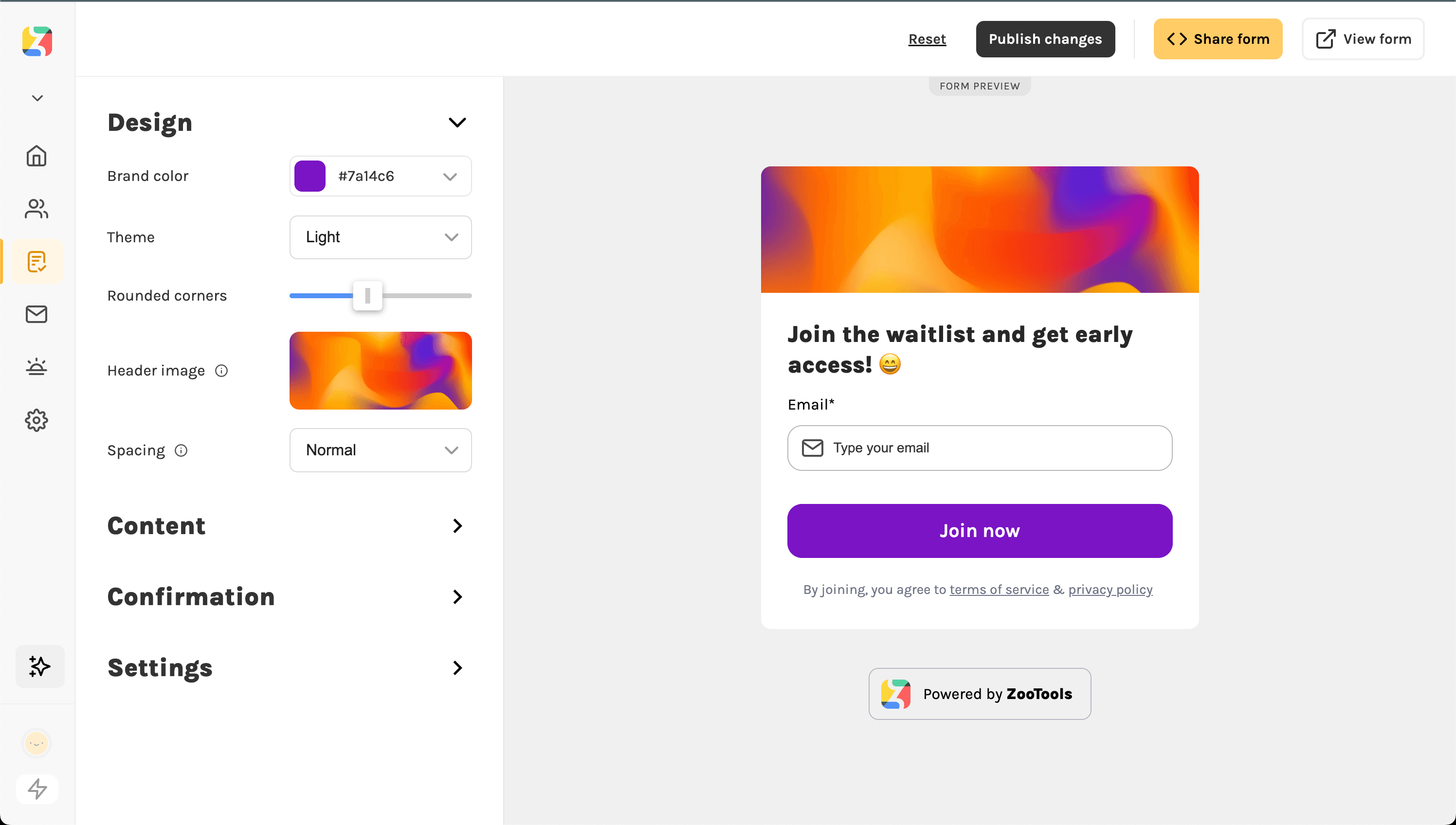The width and height of the screenshot is (1456, 825).
Task: Click the Header image info icon
Action: (x=221, y=371)
